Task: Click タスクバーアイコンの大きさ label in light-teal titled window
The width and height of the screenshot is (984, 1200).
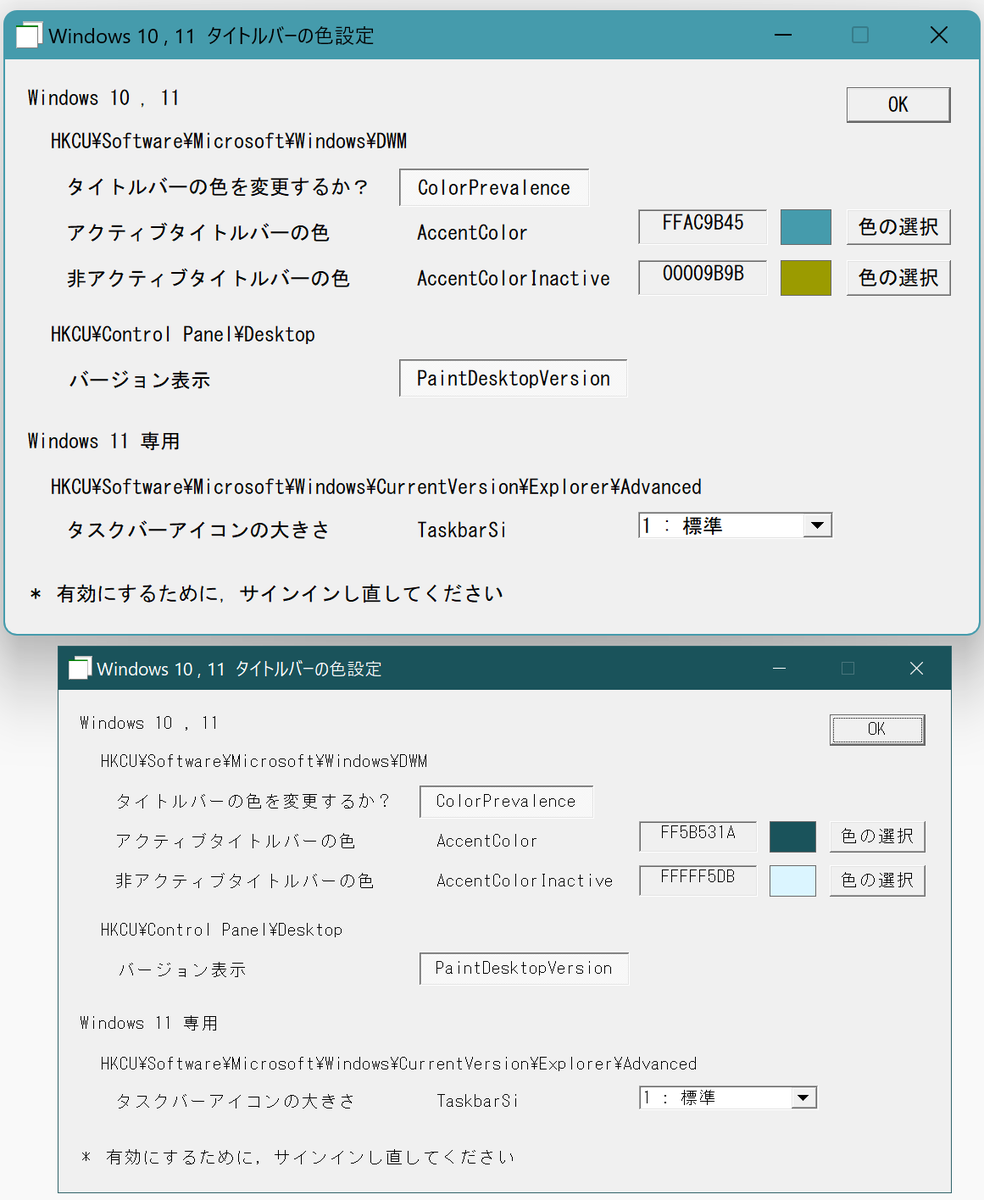Action: coord(198,530)
